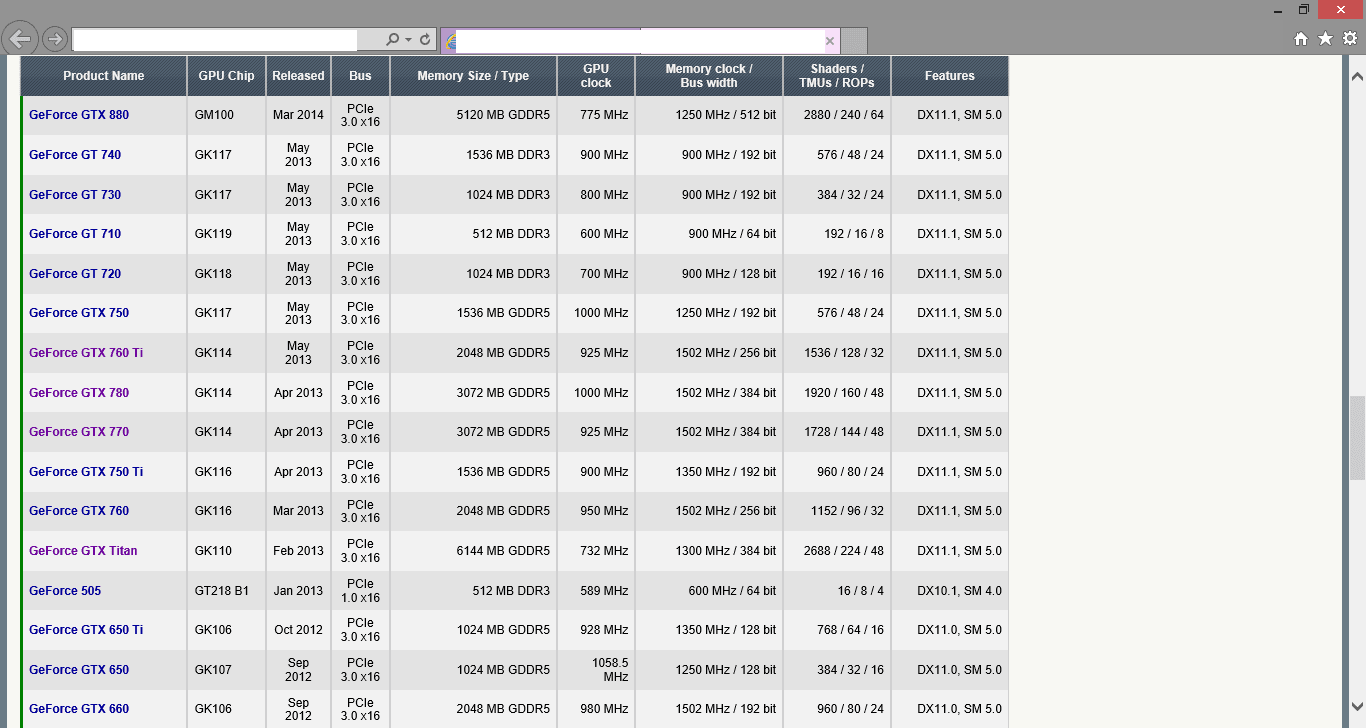Select the PCIe 1.0 x16 bus cell
1366x728 pixels.
click(360, 591)
